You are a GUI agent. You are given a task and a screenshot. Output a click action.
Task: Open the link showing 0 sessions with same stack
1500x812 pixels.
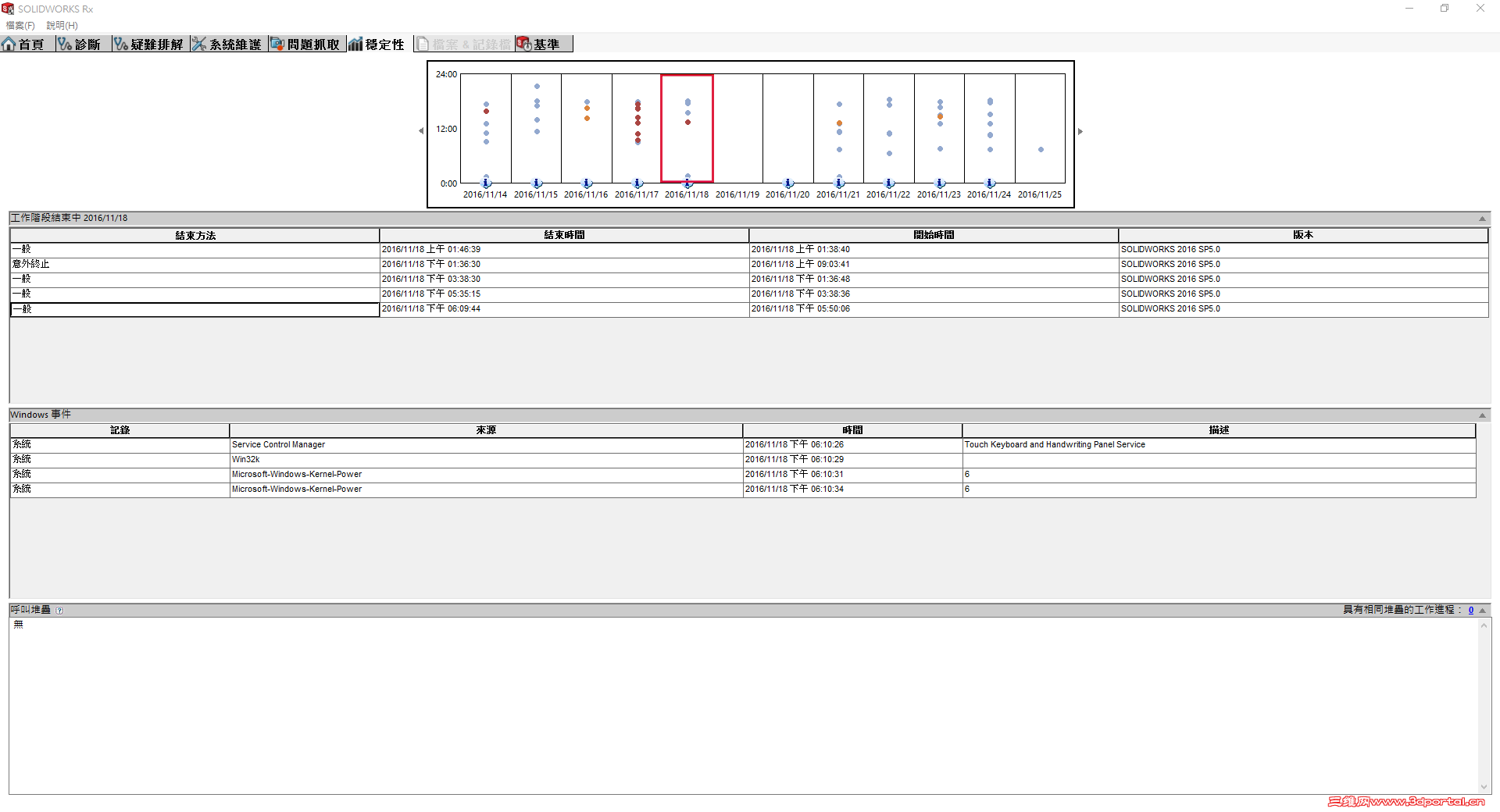[1471, 610]
